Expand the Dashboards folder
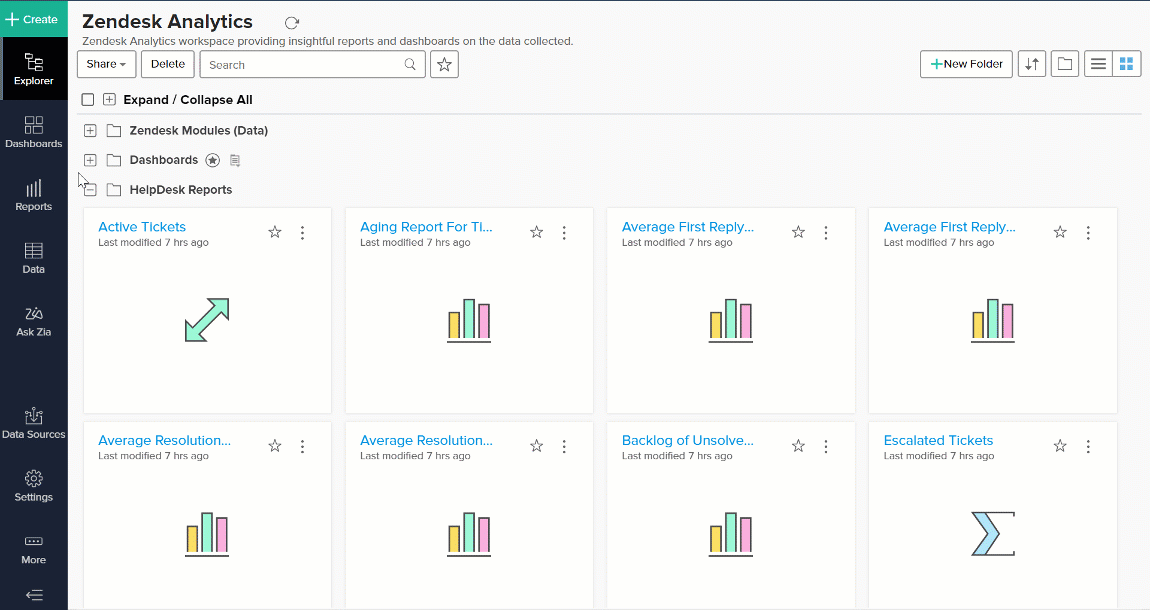1150x610 pixels. pyautogui.click(x=90, y=160)
